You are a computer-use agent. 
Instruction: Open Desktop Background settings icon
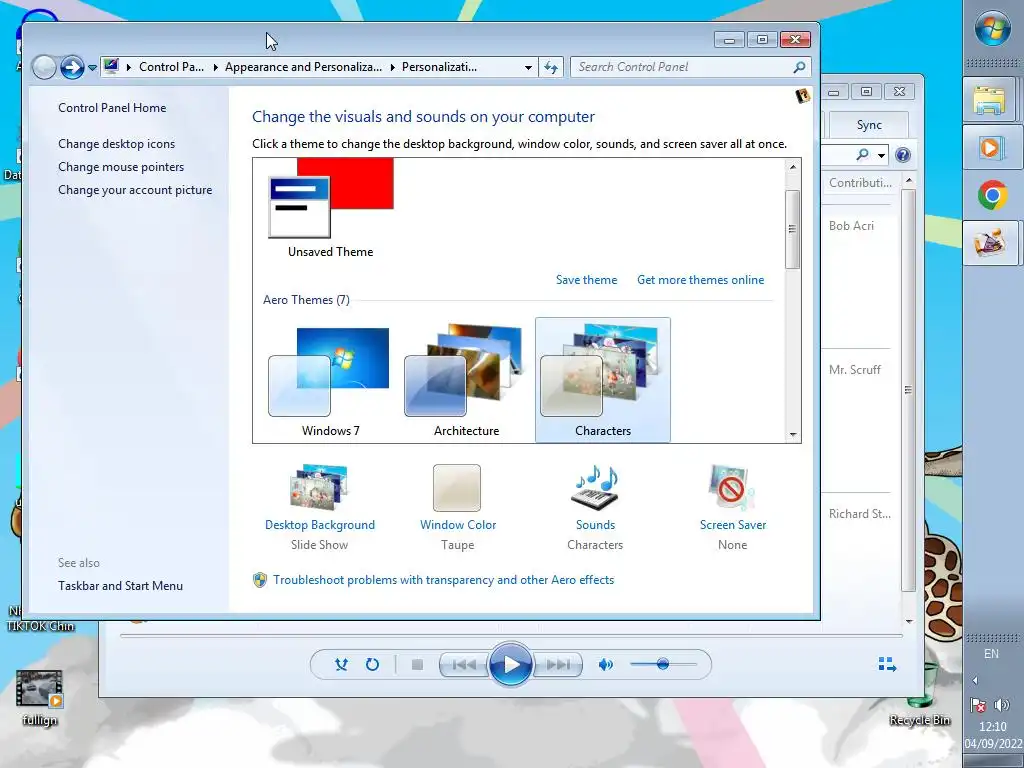point(319,487)
